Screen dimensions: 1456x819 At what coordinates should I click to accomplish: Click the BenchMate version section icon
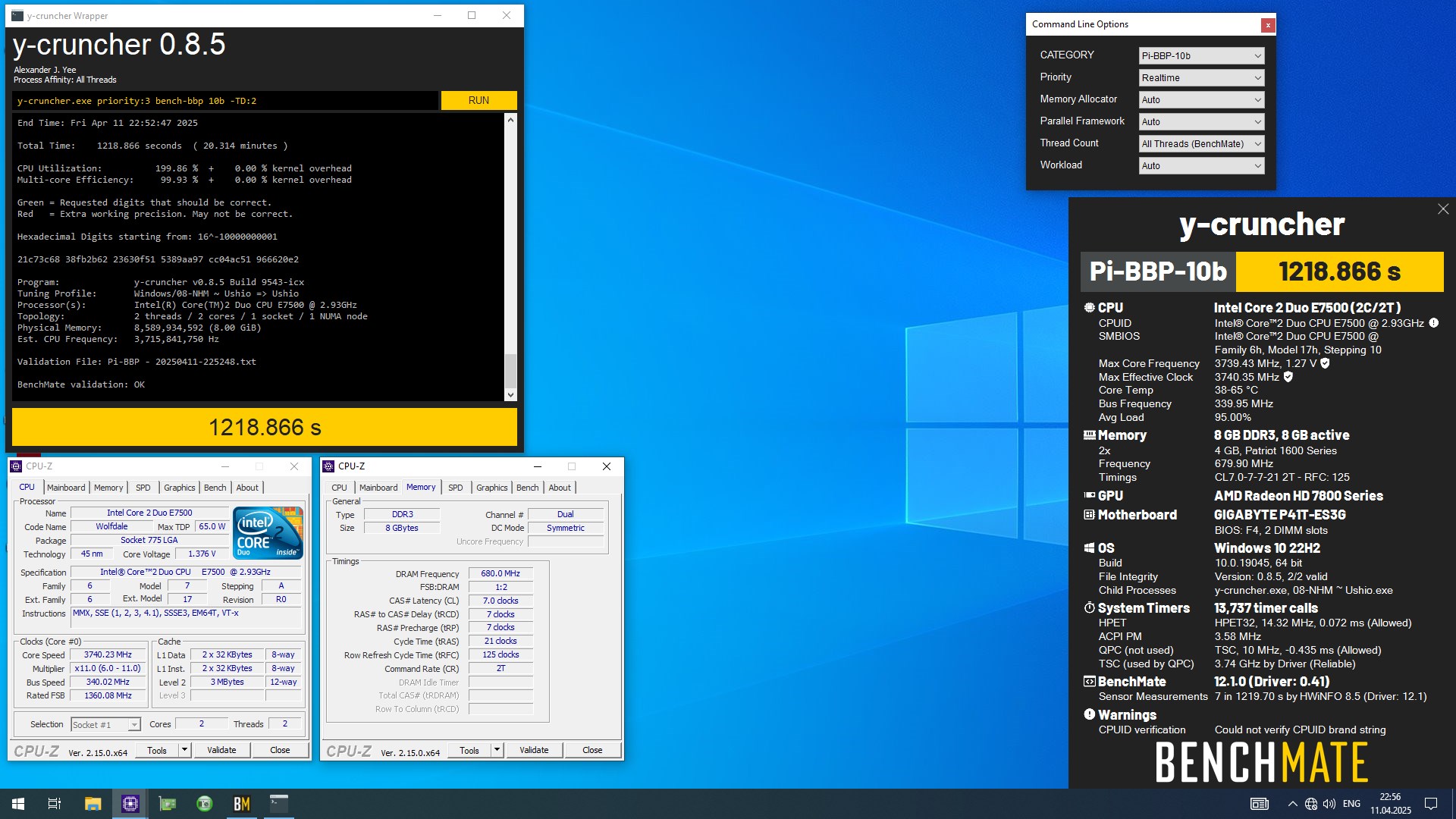pos(1089,682)
